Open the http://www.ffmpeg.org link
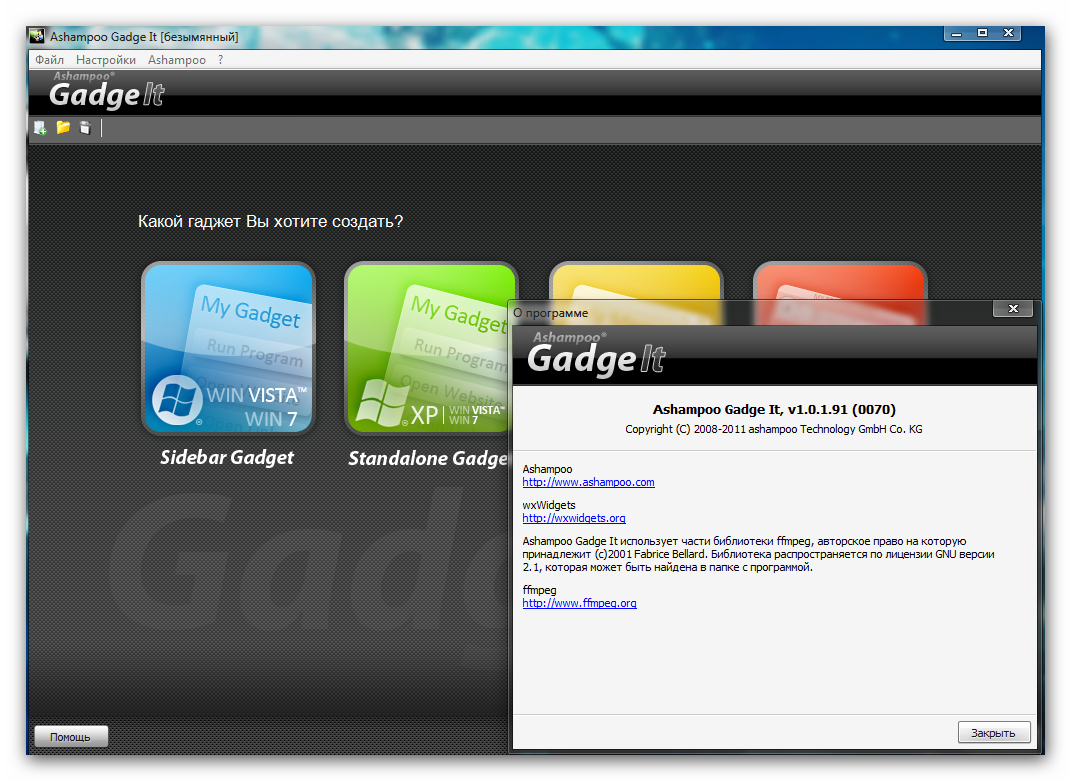Image resolution: width=1071 pixels, height=781 pixels. 579,603
